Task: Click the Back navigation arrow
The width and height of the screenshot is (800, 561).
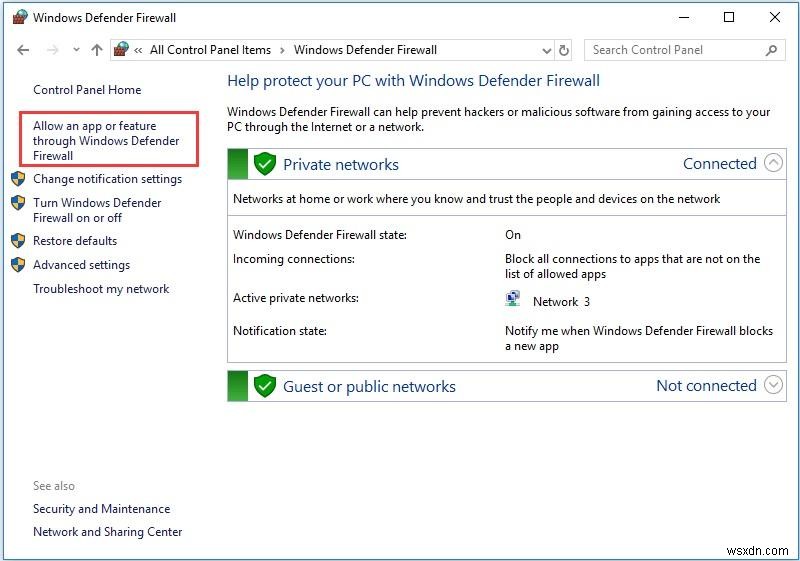Action: [x=23, y=50]
